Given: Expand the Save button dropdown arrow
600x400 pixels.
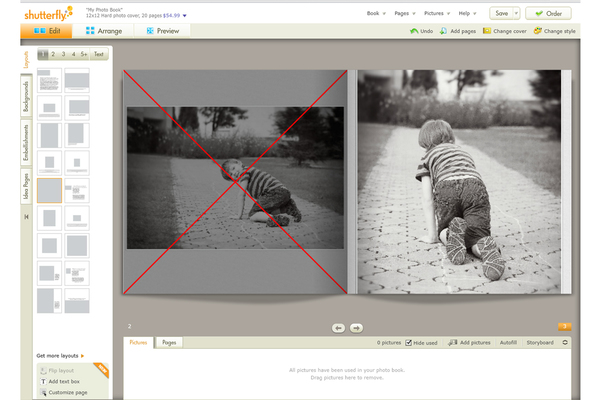Looking at the screenshot, I should (516, 13).
